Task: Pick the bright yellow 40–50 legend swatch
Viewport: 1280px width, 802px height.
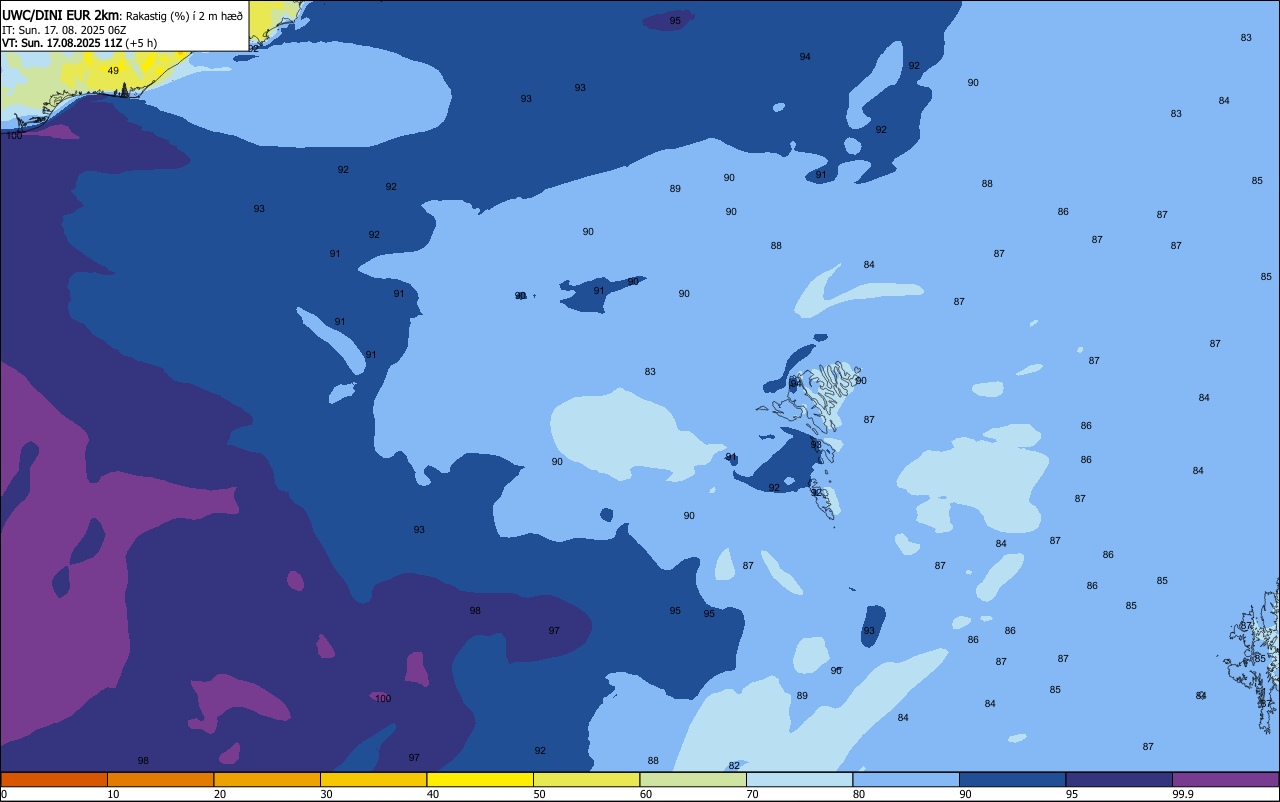Action: point(480,779)
